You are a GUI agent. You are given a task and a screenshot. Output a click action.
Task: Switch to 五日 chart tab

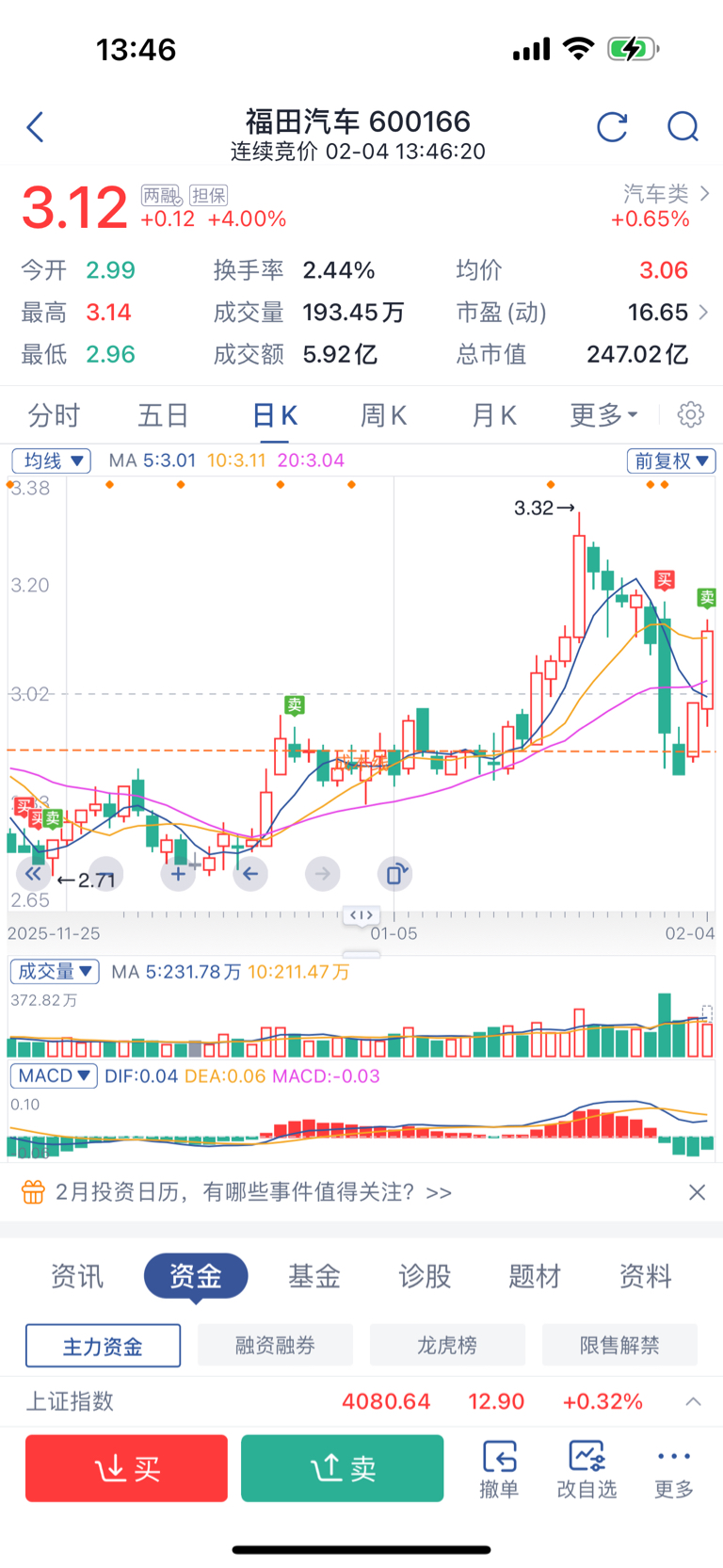[163, 414]
